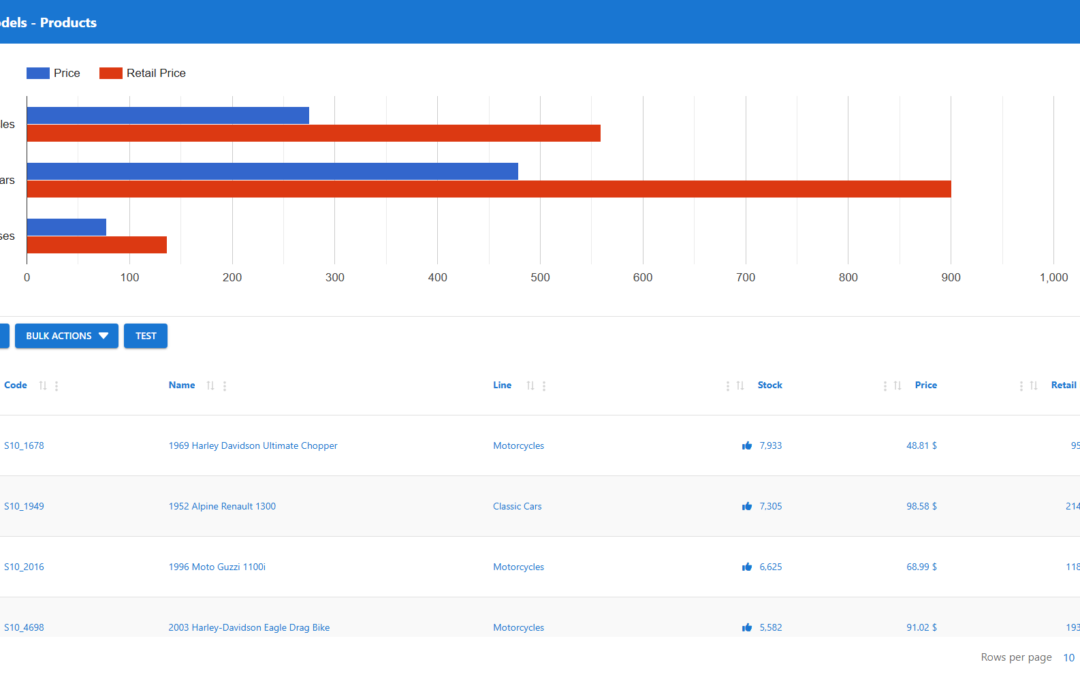Click Motorcycles line in S10_4698 row
1080x675 pixels.
click(519, 627)
